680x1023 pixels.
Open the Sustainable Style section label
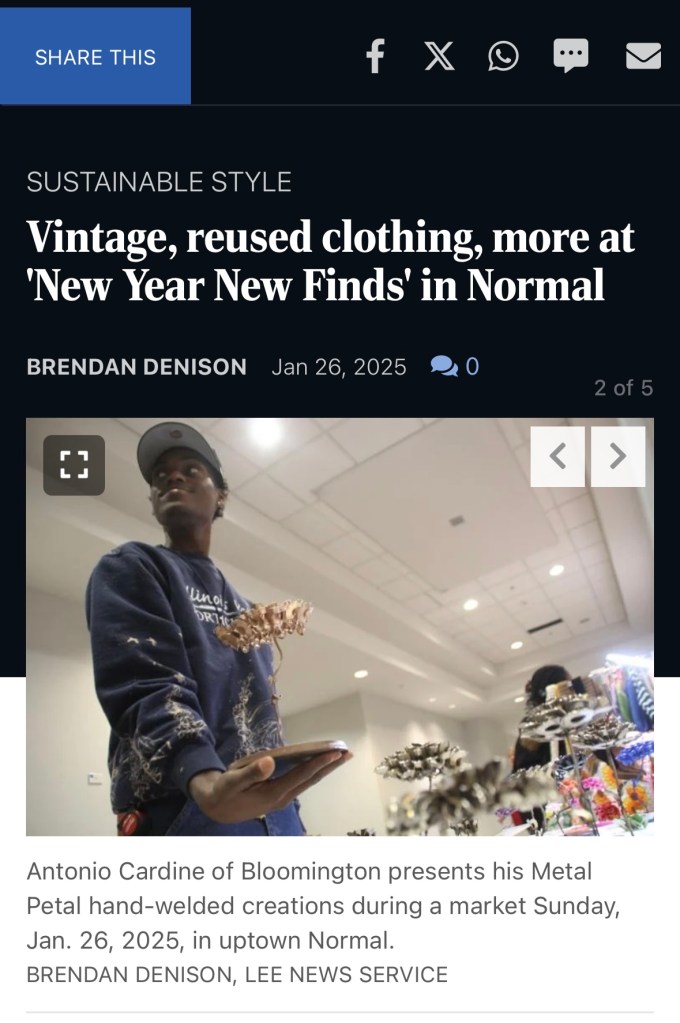pyautogui.click(x=159, y=181)
